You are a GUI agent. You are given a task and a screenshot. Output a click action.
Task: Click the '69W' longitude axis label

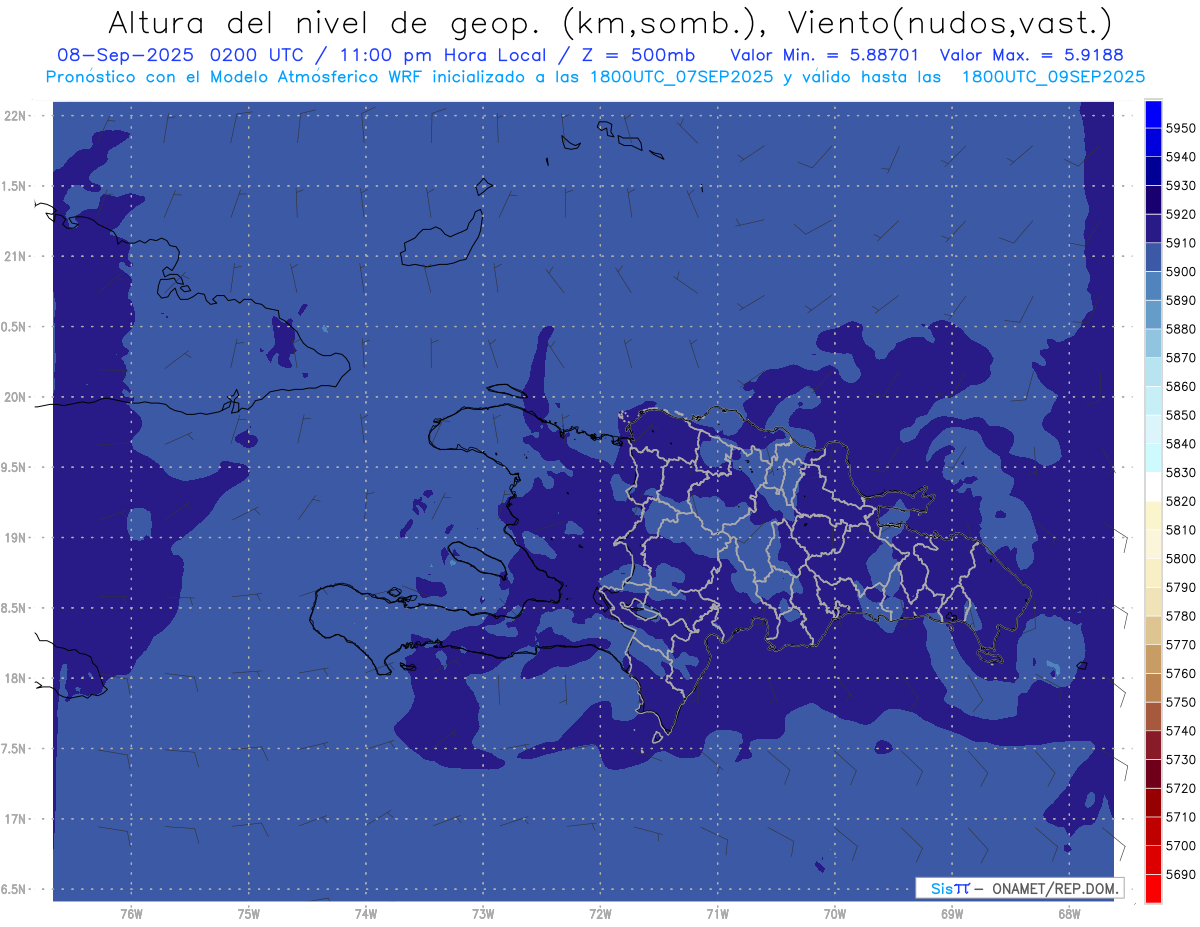[x=952, y=914]
